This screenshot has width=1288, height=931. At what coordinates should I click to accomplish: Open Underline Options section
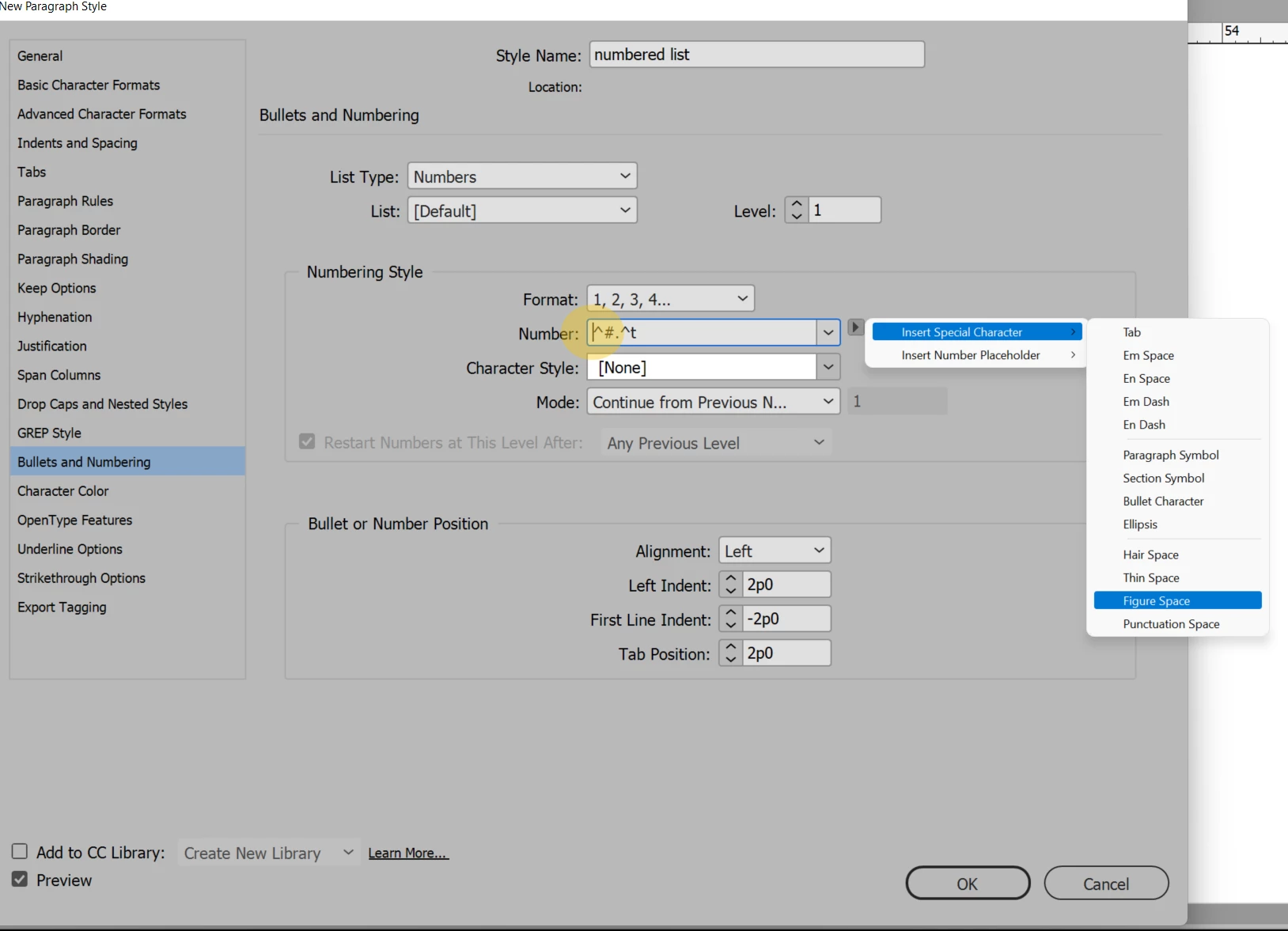point(127,549)
